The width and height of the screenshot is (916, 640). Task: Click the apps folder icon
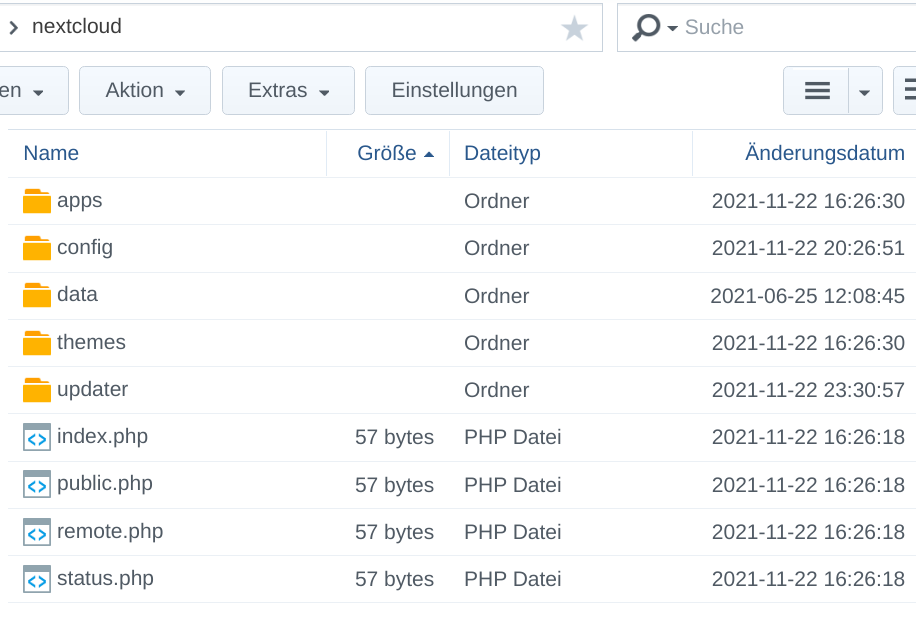pos(37,201)
